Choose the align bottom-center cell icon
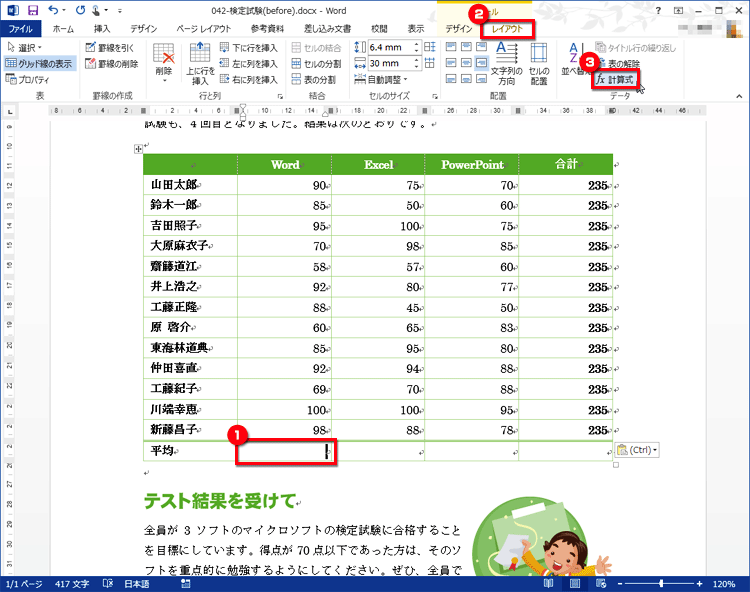 [x=466, y=78]
